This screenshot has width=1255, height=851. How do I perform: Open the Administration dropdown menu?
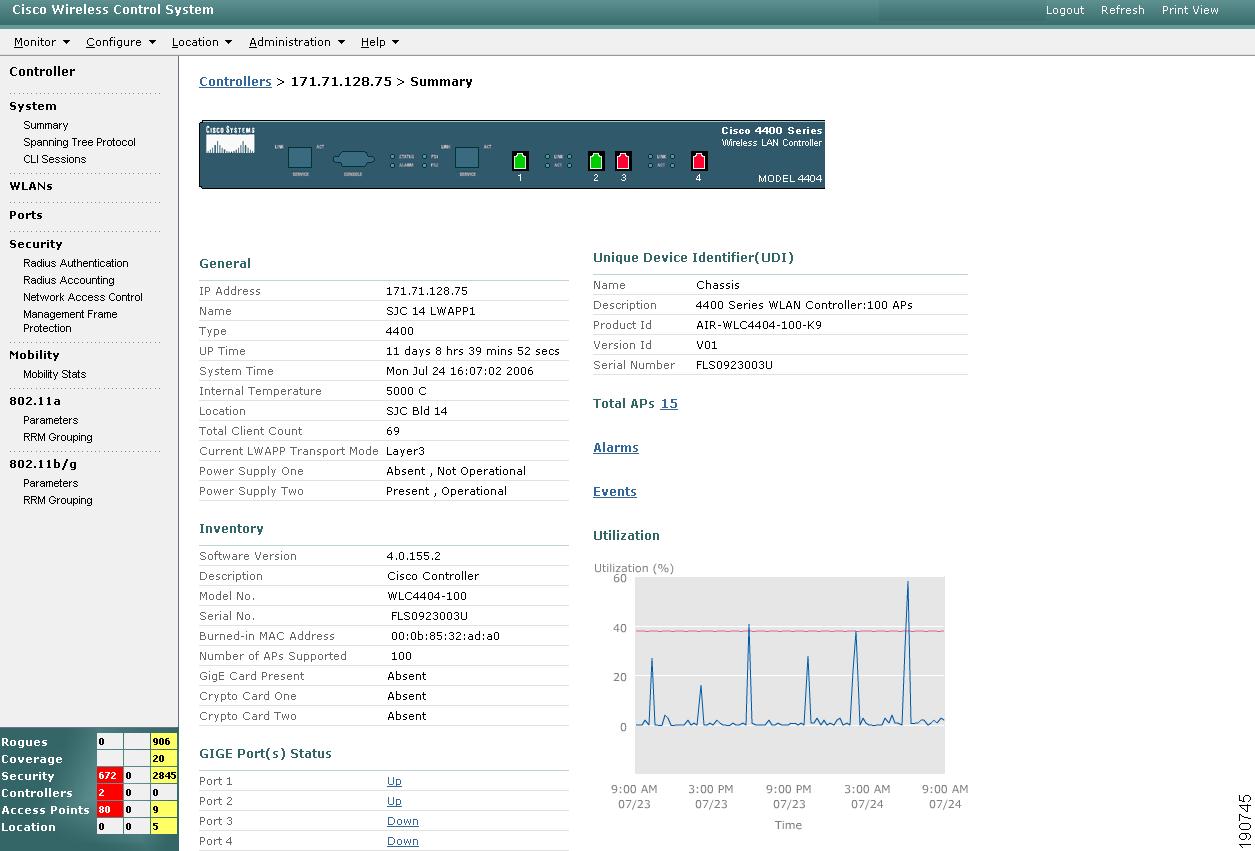296,42
